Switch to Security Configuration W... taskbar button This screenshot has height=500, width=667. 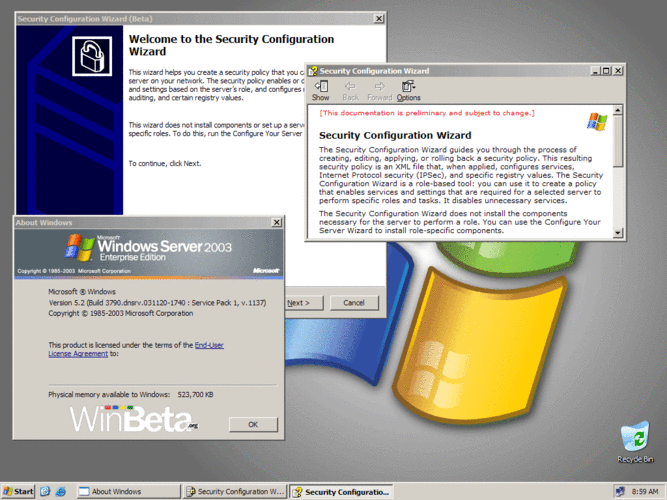tap(236, 491)
